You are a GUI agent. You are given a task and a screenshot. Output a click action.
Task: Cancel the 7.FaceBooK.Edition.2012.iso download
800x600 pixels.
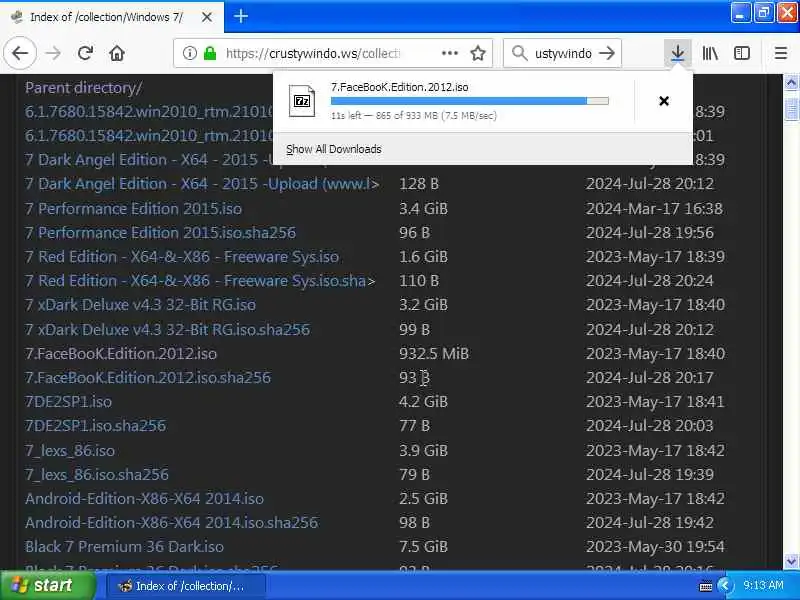pyautogui.click(x=664, y=101)
